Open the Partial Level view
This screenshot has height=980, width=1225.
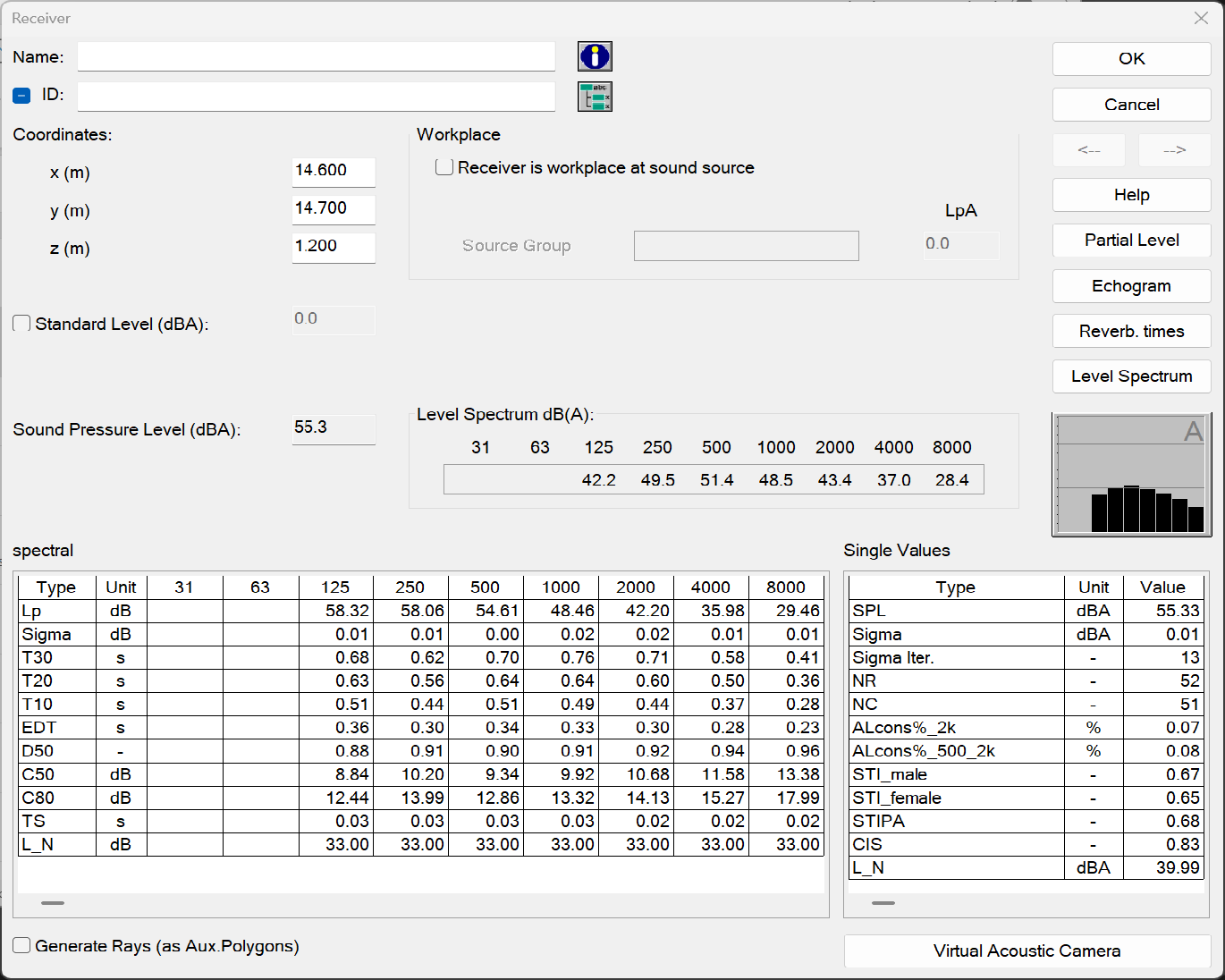point(1131,241)
